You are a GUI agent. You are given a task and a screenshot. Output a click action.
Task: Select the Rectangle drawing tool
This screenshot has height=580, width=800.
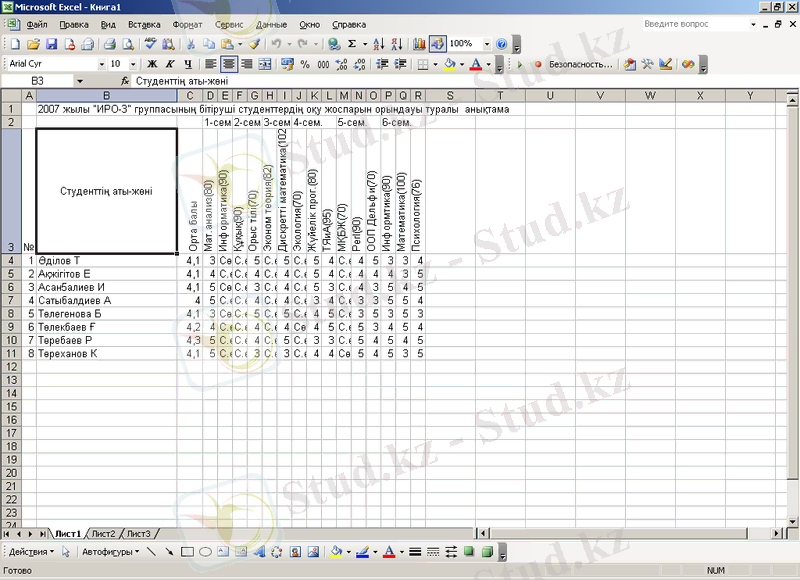[187, 551]
